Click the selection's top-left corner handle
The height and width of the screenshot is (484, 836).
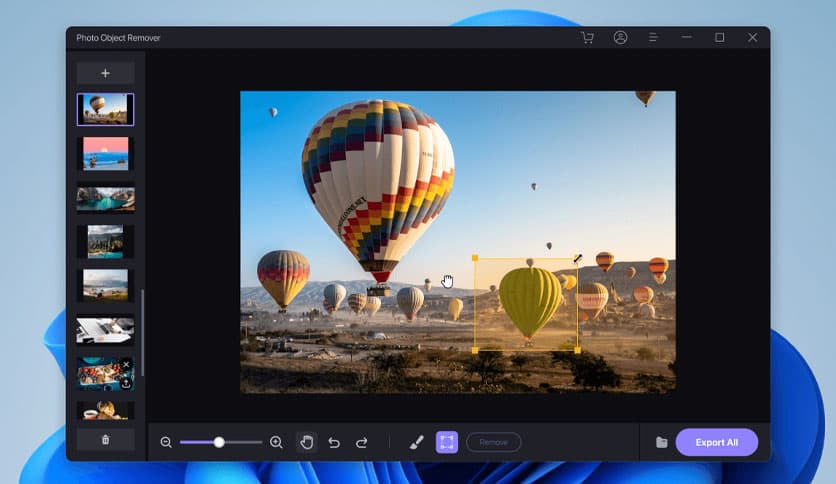(x=475, y=259)
